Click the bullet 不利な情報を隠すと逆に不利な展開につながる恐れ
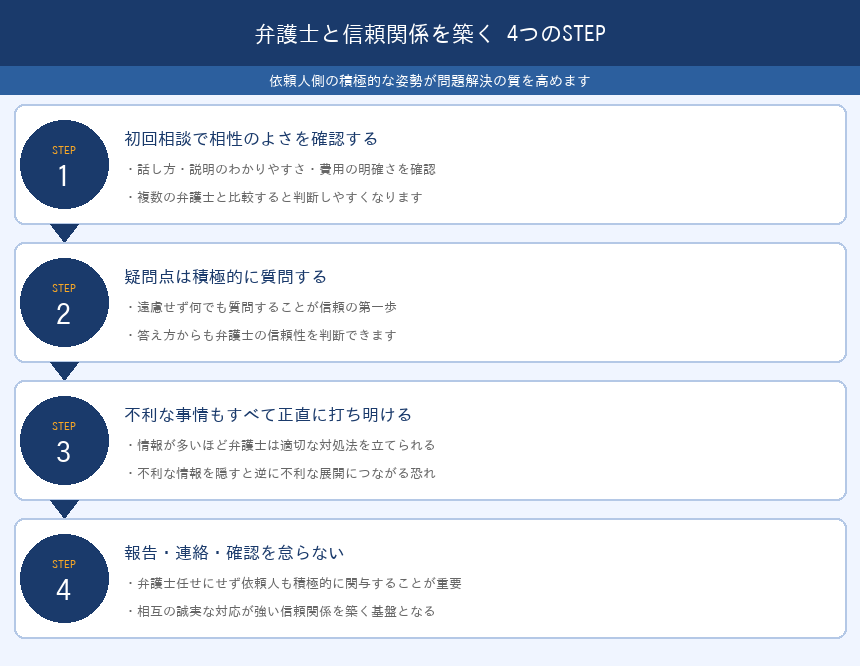860x666 pixels. pos(281,473)
